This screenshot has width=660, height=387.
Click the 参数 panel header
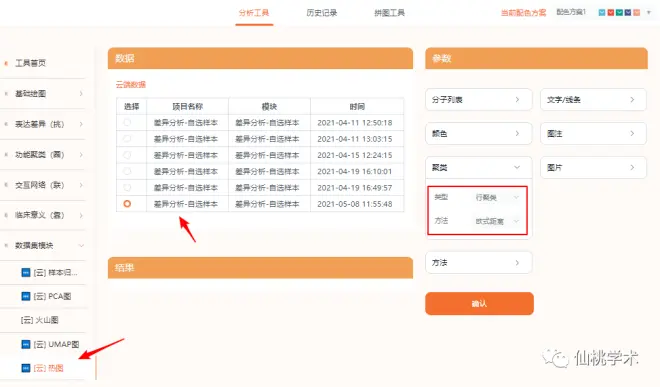point(536,58)
